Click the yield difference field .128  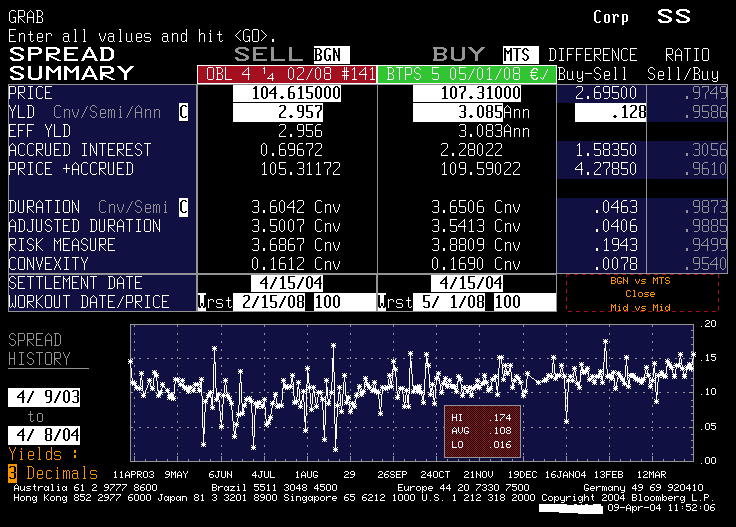point(609,112)
